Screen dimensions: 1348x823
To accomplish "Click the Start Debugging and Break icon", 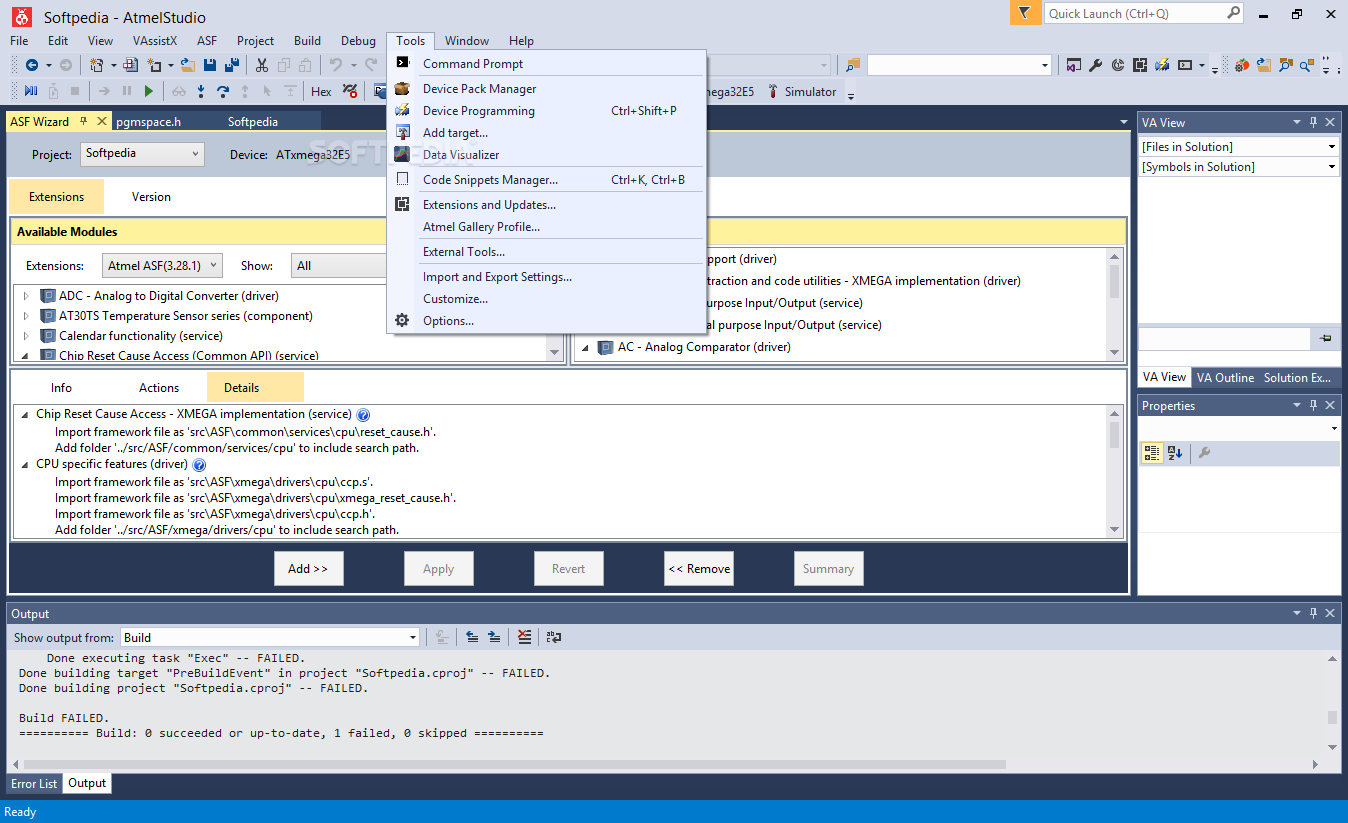I will click(31, 91).
